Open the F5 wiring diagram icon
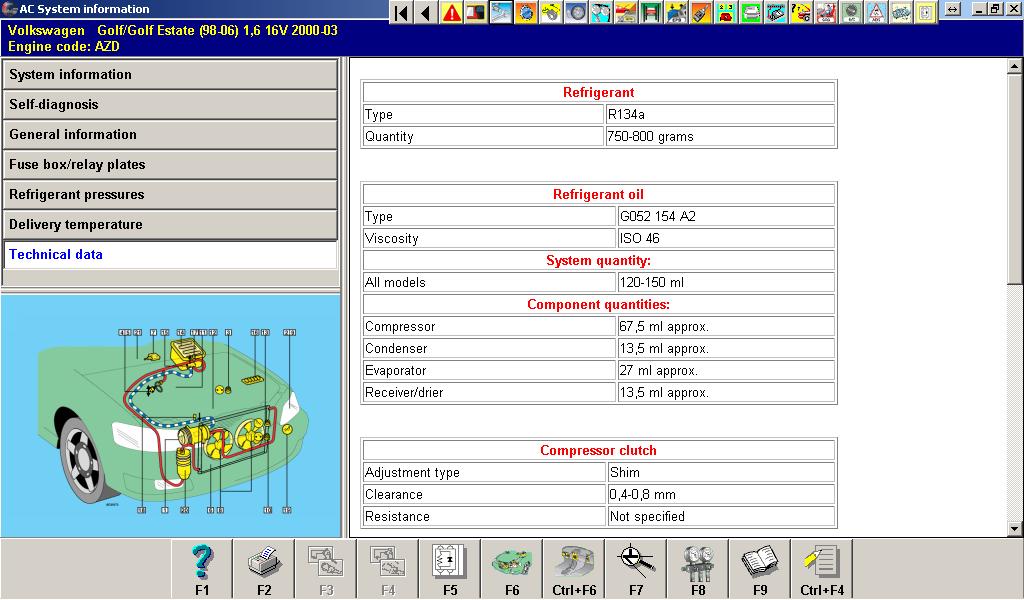 (450, 569)
